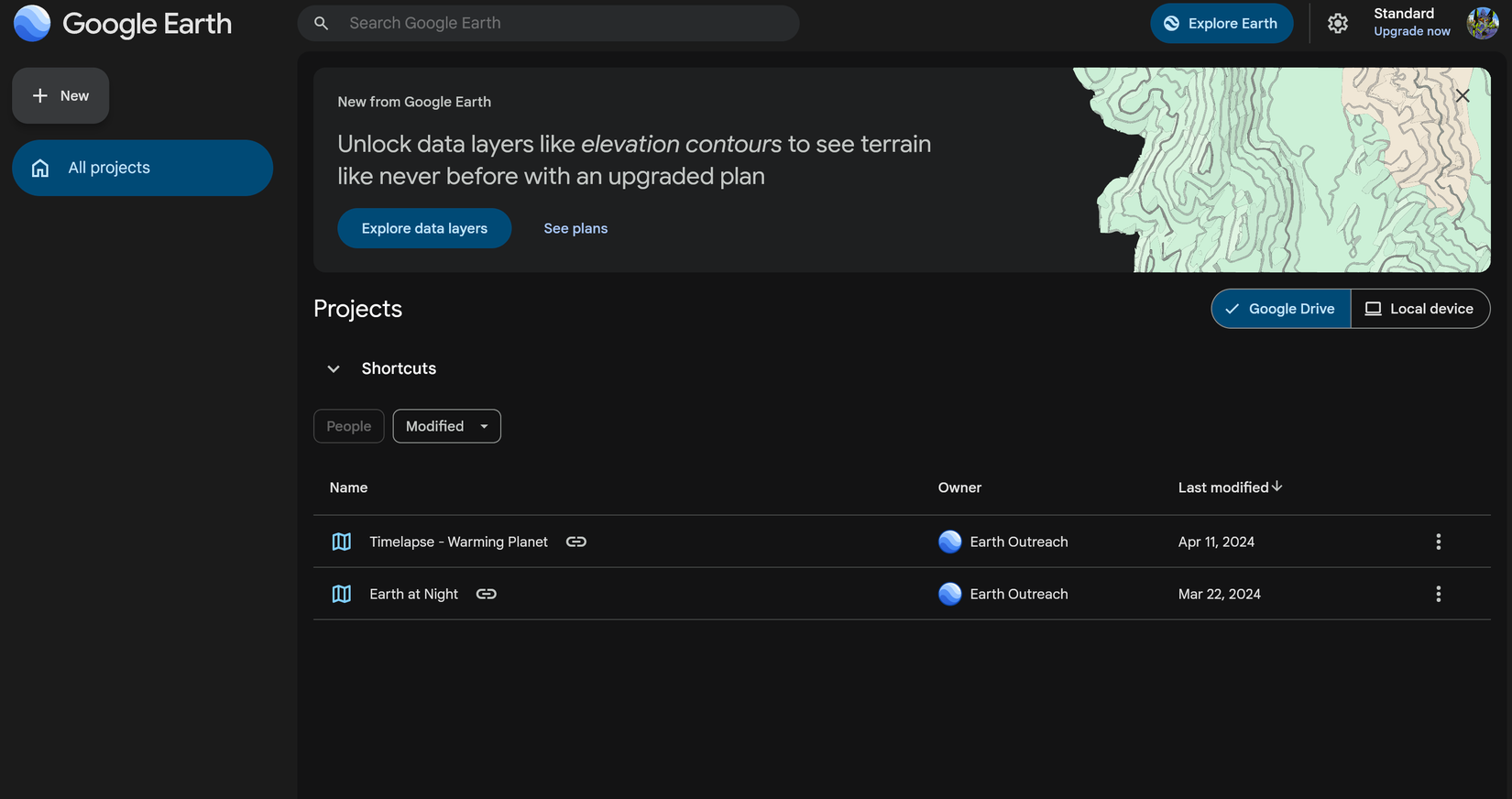Click the New project button
Viewport: 1512px width, 799px height.
coord(60,95)
